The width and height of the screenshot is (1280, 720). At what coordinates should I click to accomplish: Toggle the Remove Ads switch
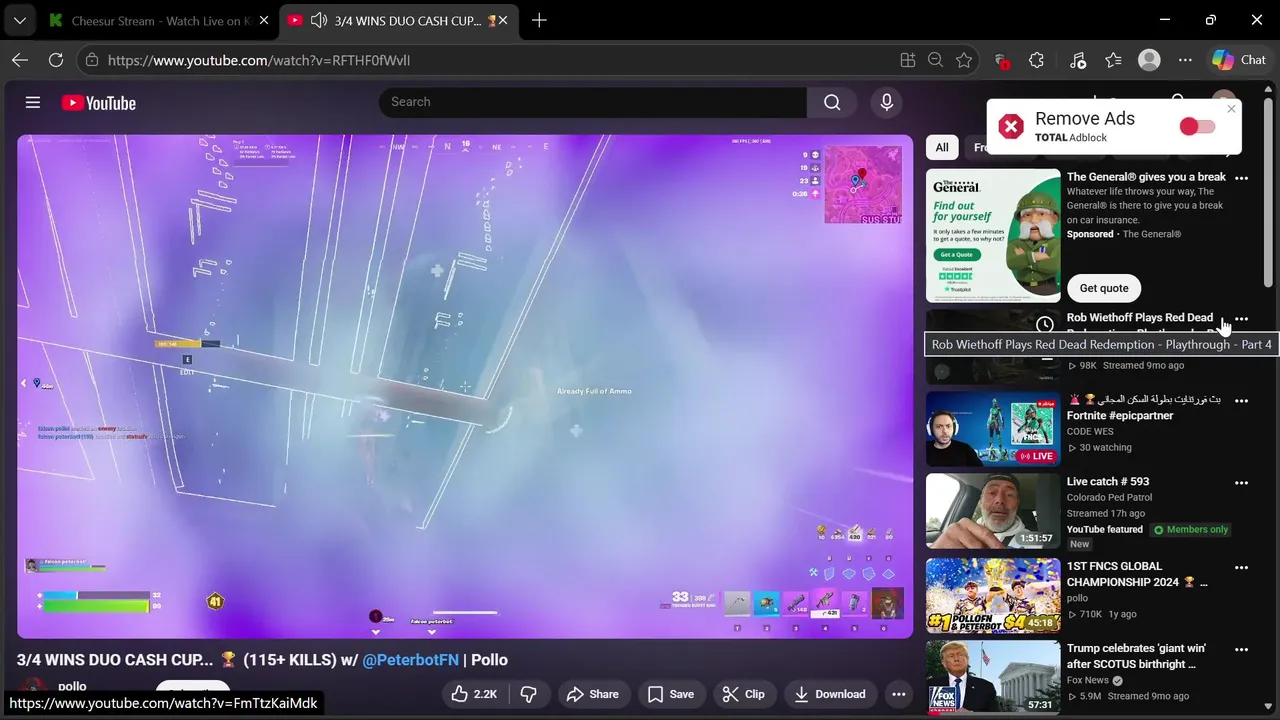[x=1197, y=126]
